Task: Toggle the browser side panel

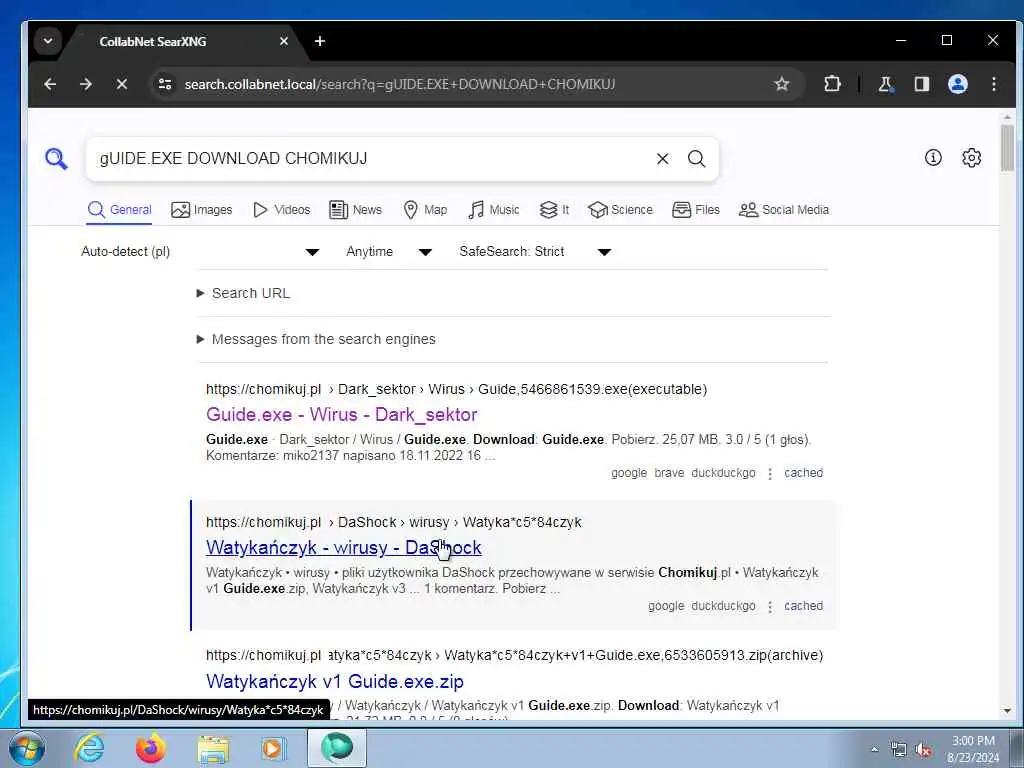Action: click(921, 84)
